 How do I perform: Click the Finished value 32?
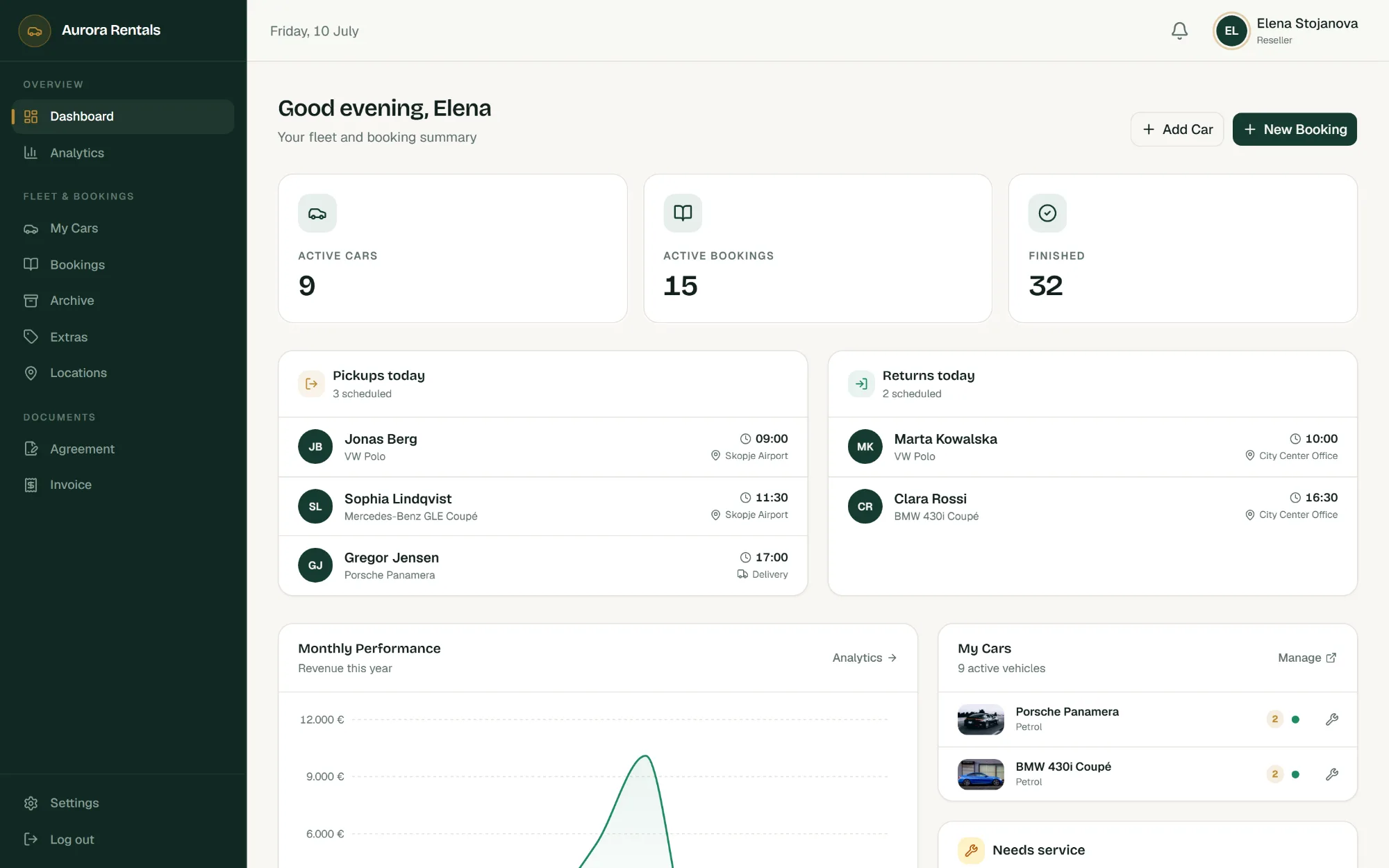pyautogui.click(x=1046, y=286)
